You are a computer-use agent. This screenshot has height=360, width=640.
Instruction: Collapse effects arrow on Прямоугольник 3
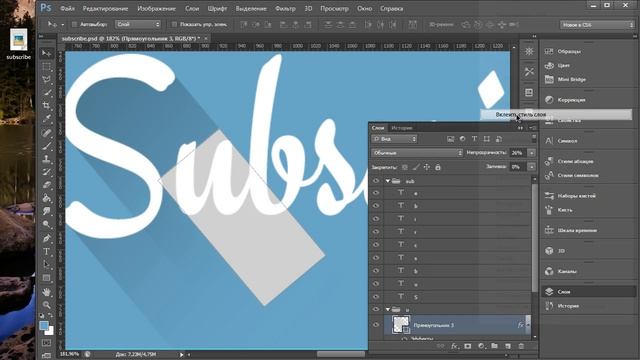coord(528,325)
